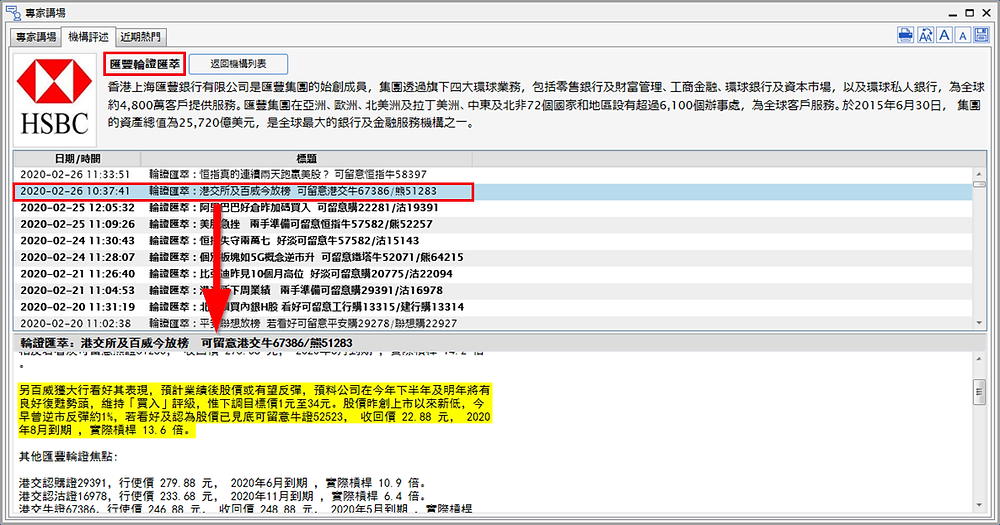Open the 2020-02-24 11:28:07 5G概念 article
1000x525 pixels.
(493, 257)
